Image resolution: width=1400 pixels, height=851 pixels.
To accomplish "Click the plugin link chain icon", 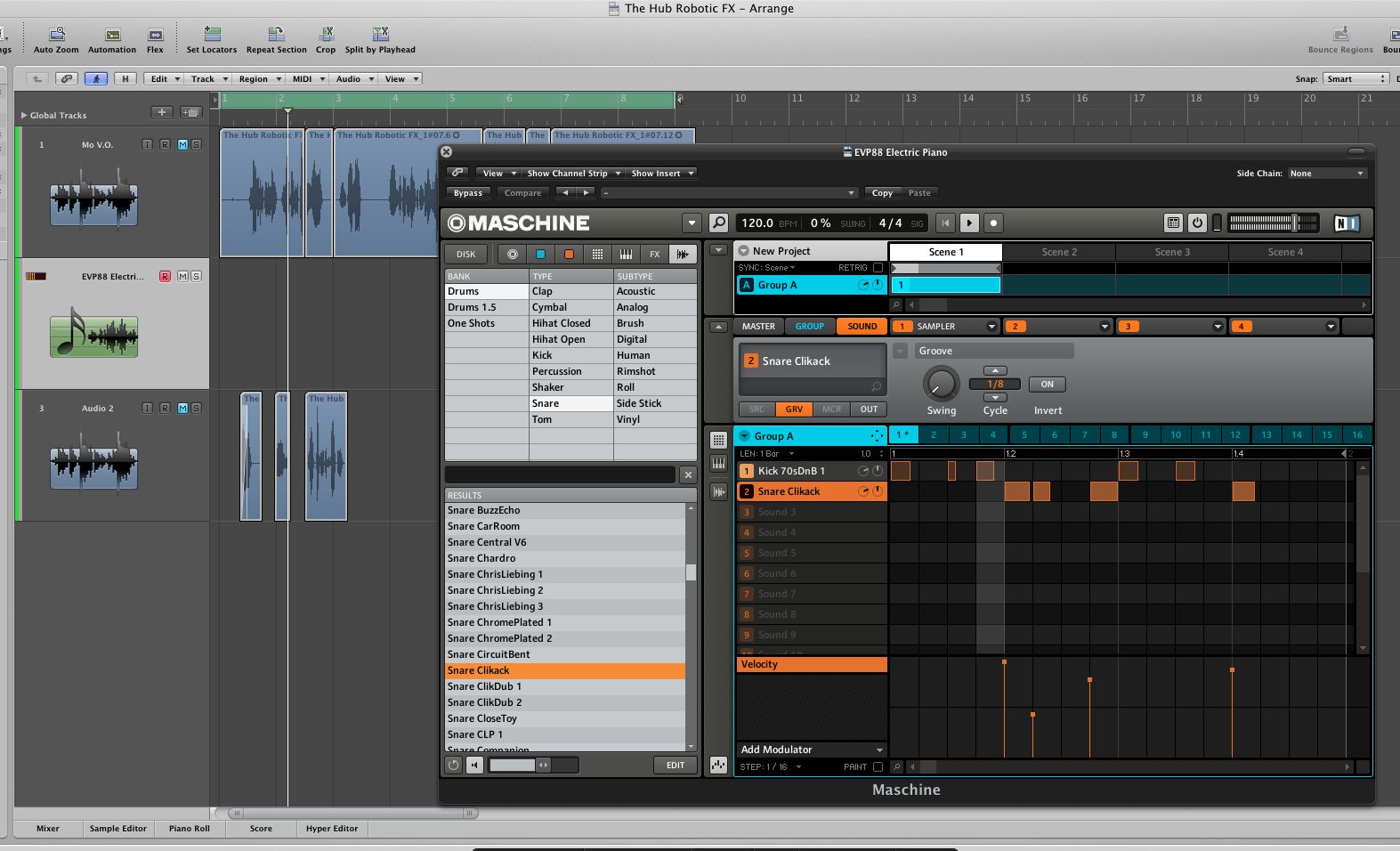I will pos(457,173).
